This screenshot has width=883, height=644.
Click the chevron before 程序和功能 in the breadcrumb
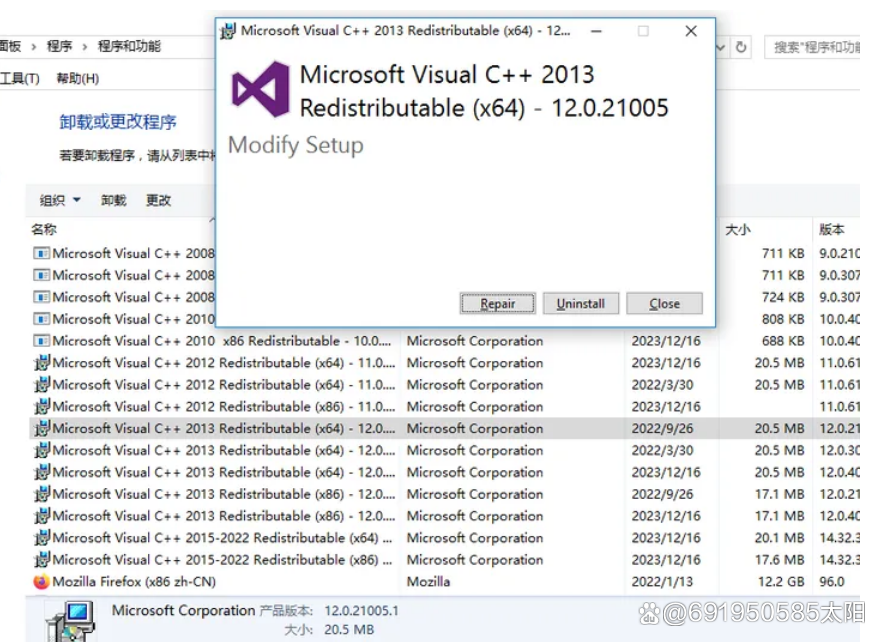85,46
